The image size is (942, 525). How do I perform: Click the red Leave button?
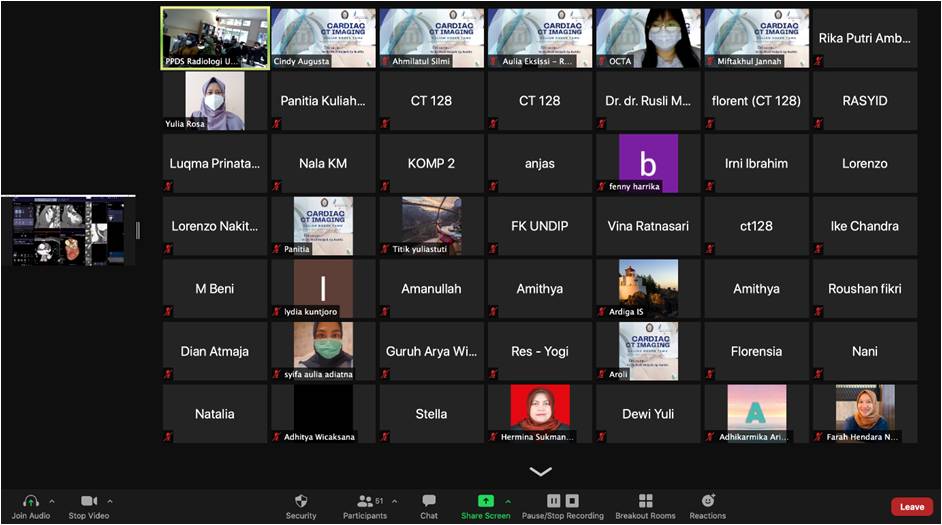tap(911, 507)
